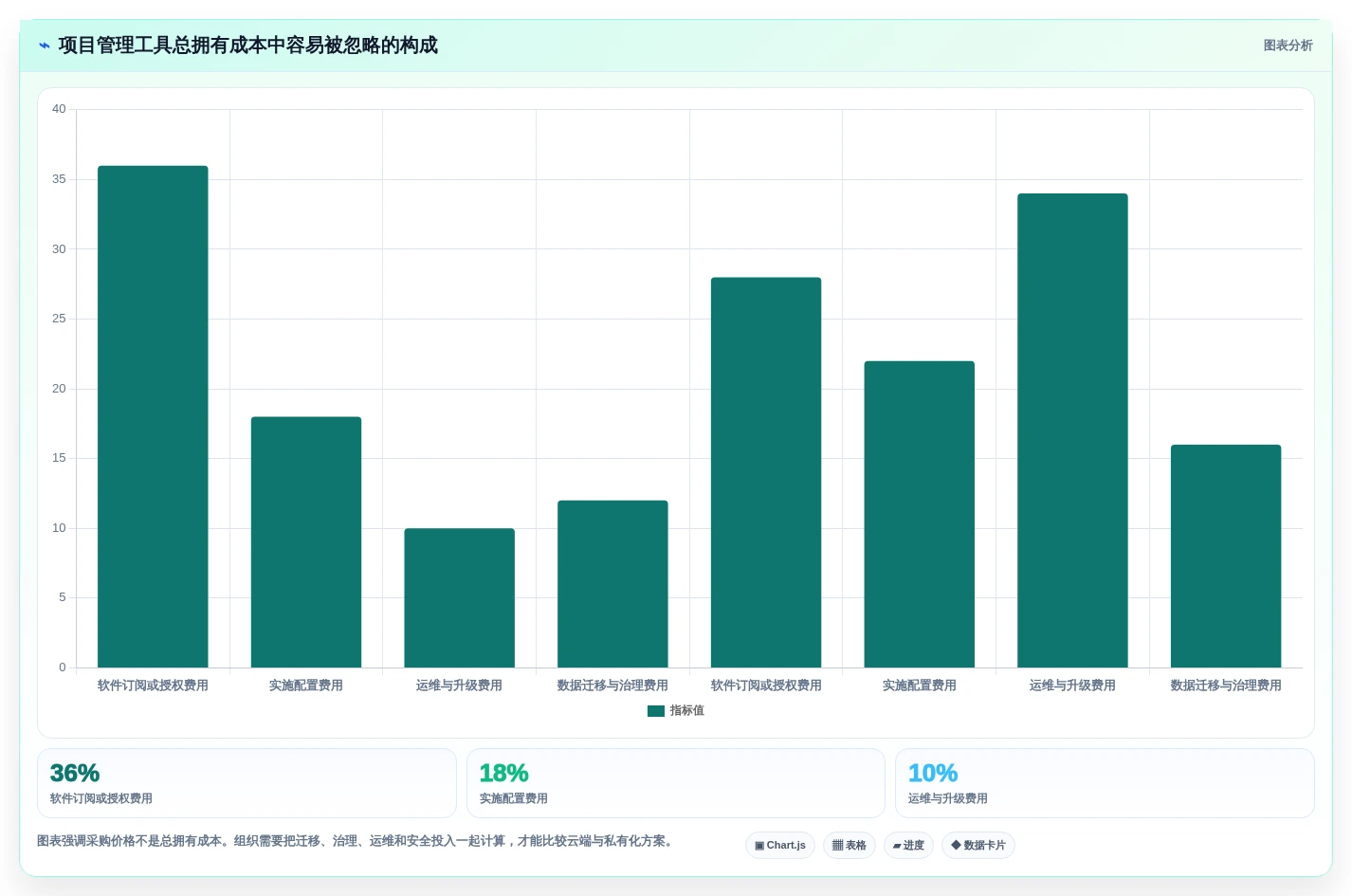1352x896 pixels.
Task: Click the chart title 项目管理工具总拥有成本中容易被忽略的构成
Action: (x=248, y=46)
